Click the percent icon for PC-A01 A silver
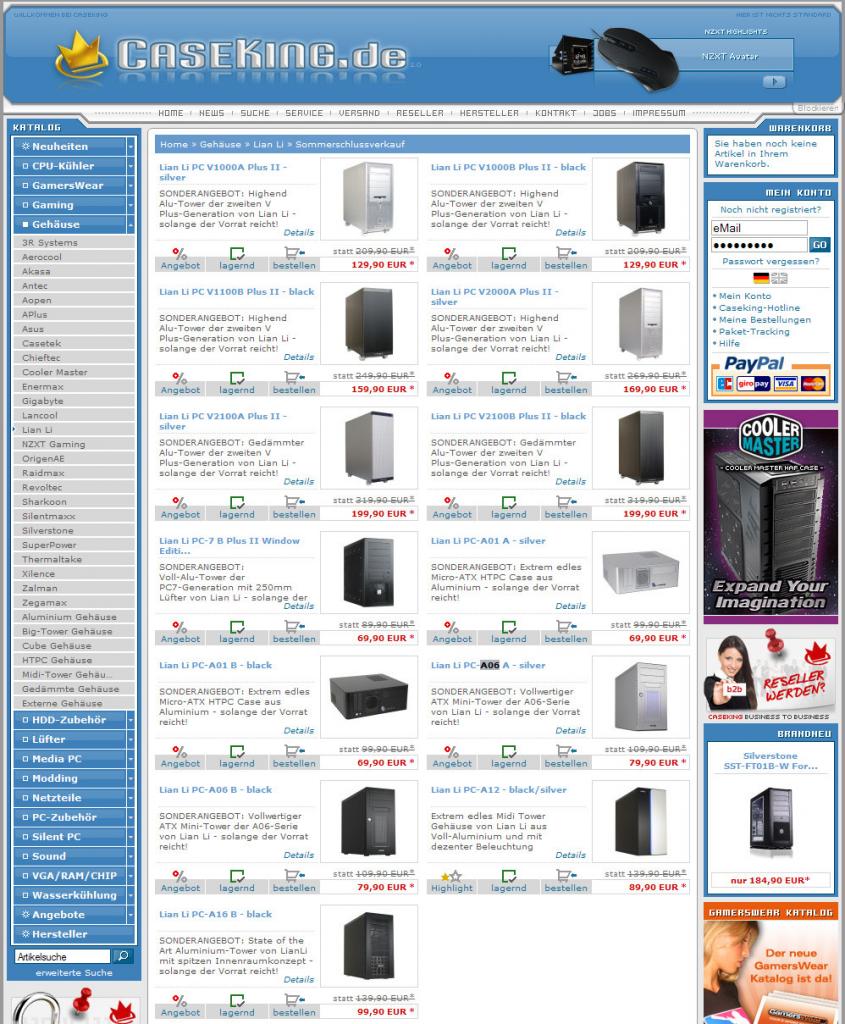Screen dimensions: 845x1024 (x=451, y=626)
